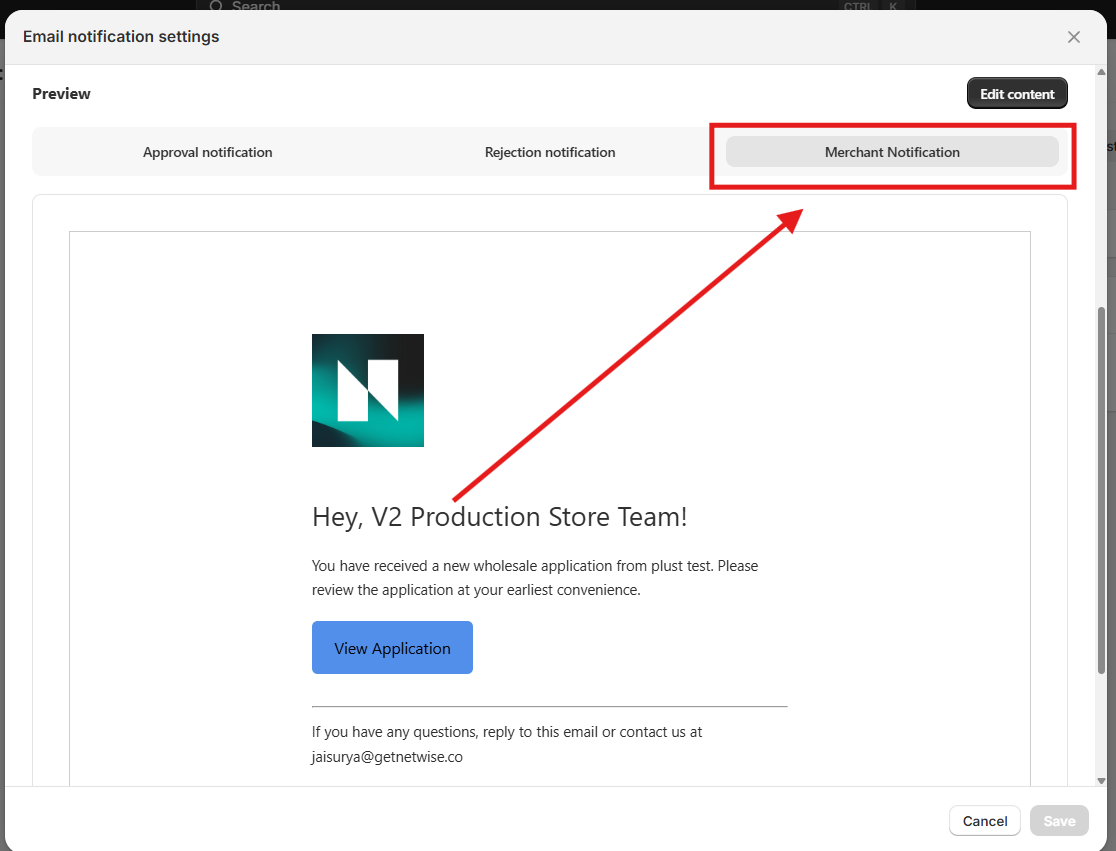
Task: Click the 'If you have any questions' line
Action: (507, 732)
